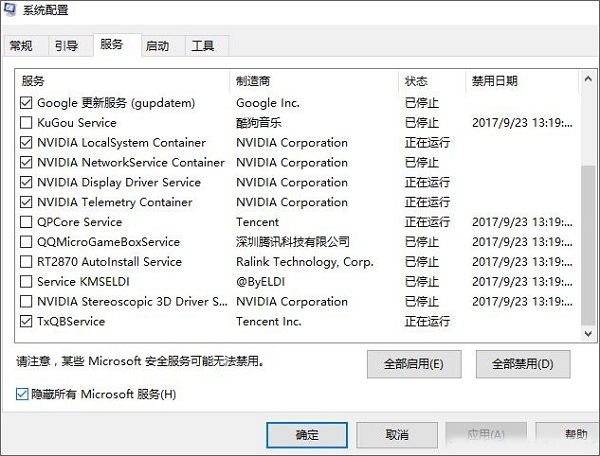Uncheck Google 更新服务 (gupdatem) checkbox
The image size is (600, 456).
(26, 103)
